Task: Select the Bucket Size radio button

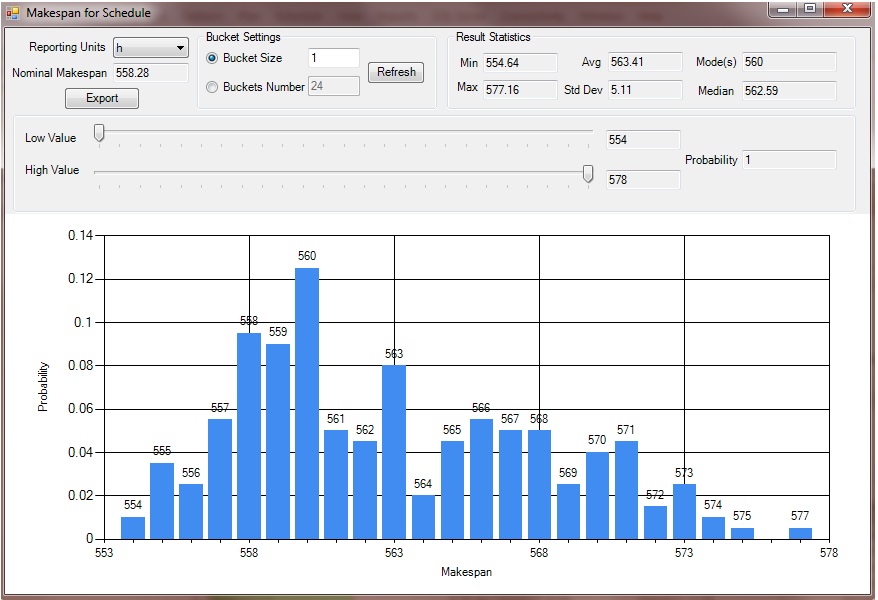Action: 212,58
